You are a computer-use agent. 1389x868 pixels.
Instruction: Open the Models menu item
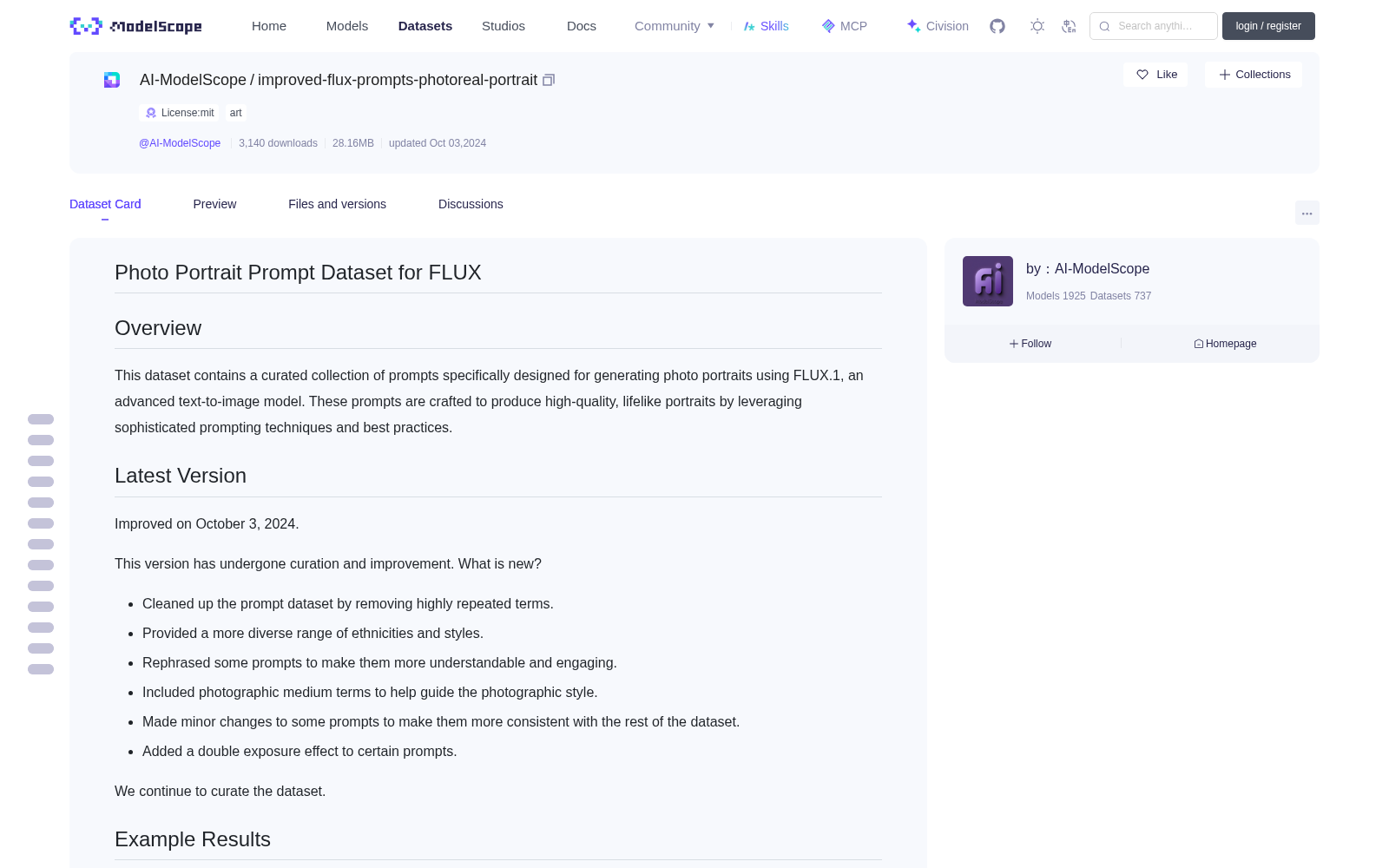point(347,26)
